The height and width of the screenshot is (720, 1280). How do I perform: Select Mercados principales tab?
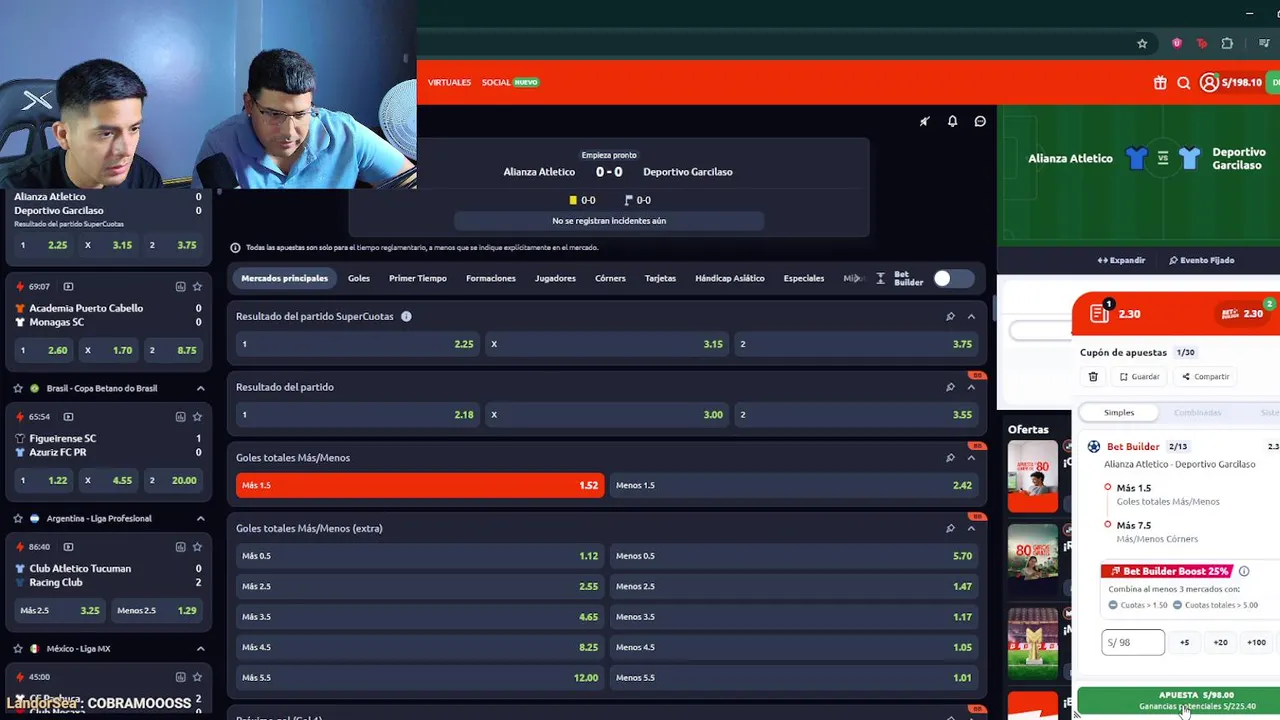click(284, 278)
